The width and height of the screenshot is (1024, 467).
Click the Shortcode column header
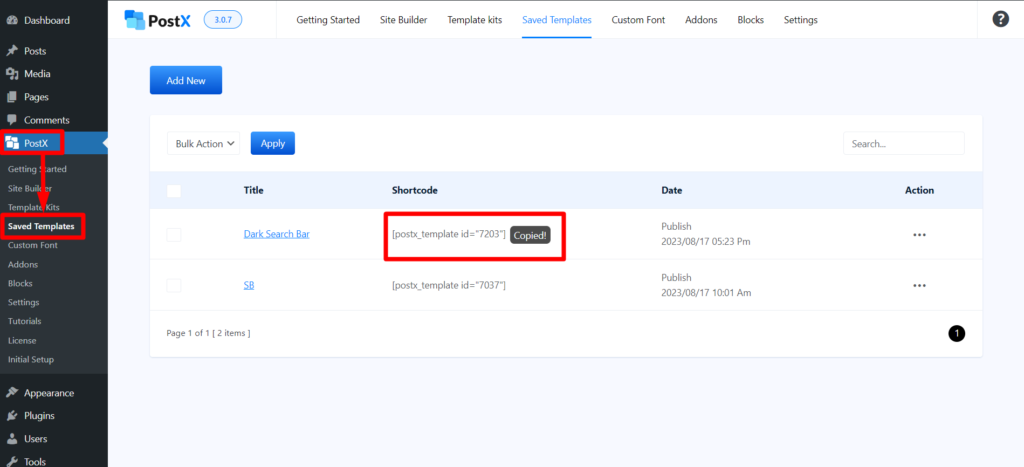click(415, 191)
